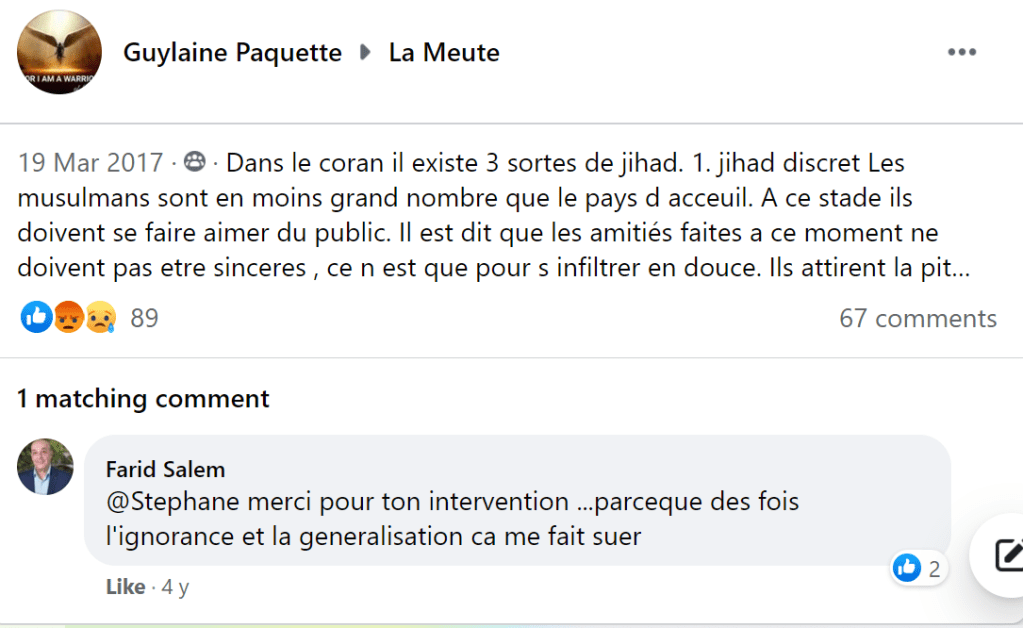
Task: Click the angry face reaction icon
Action: tap(68, 318)
